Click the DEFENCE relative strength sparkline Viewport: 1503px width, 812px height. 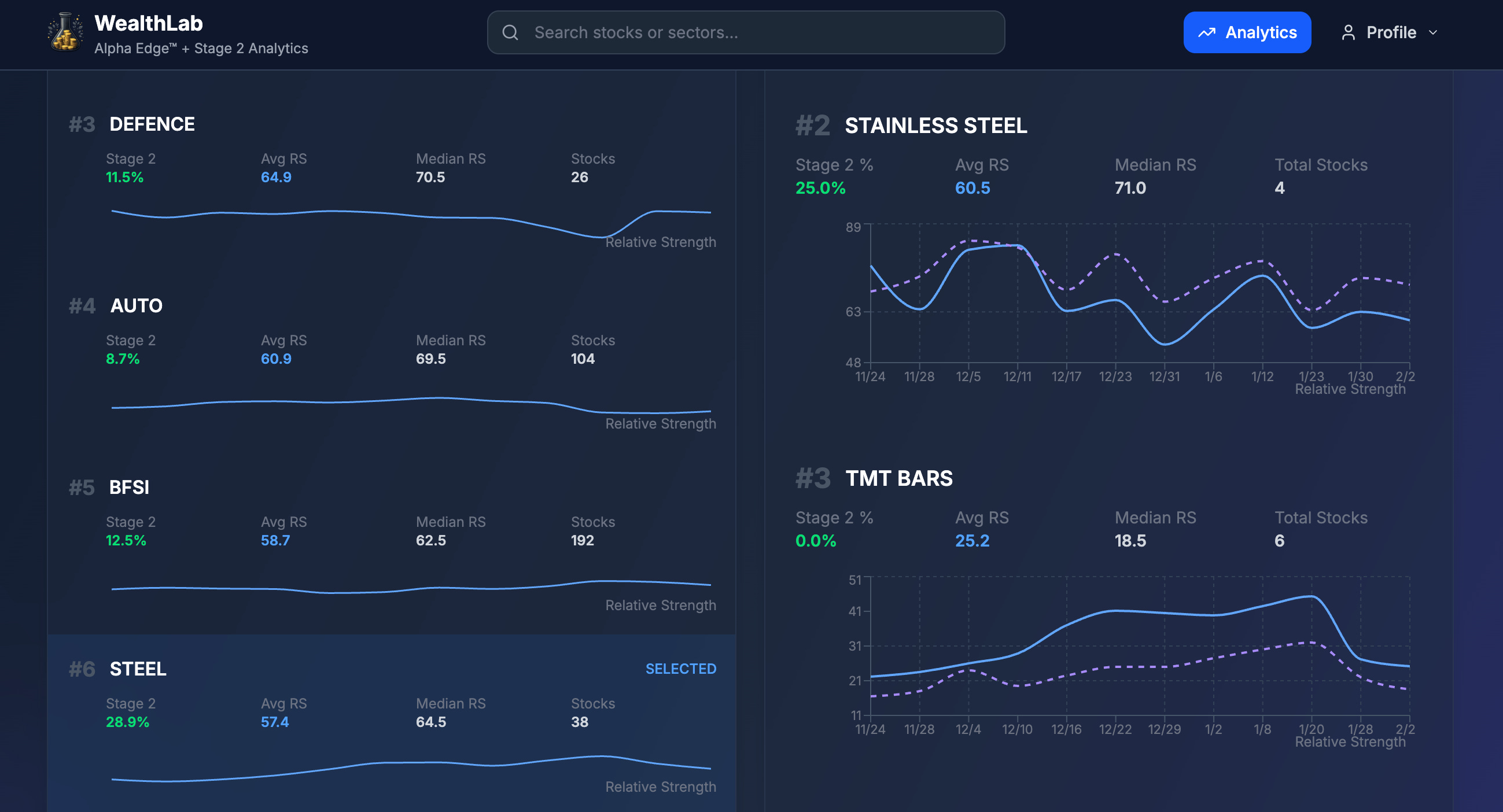[x=408, y=215]
